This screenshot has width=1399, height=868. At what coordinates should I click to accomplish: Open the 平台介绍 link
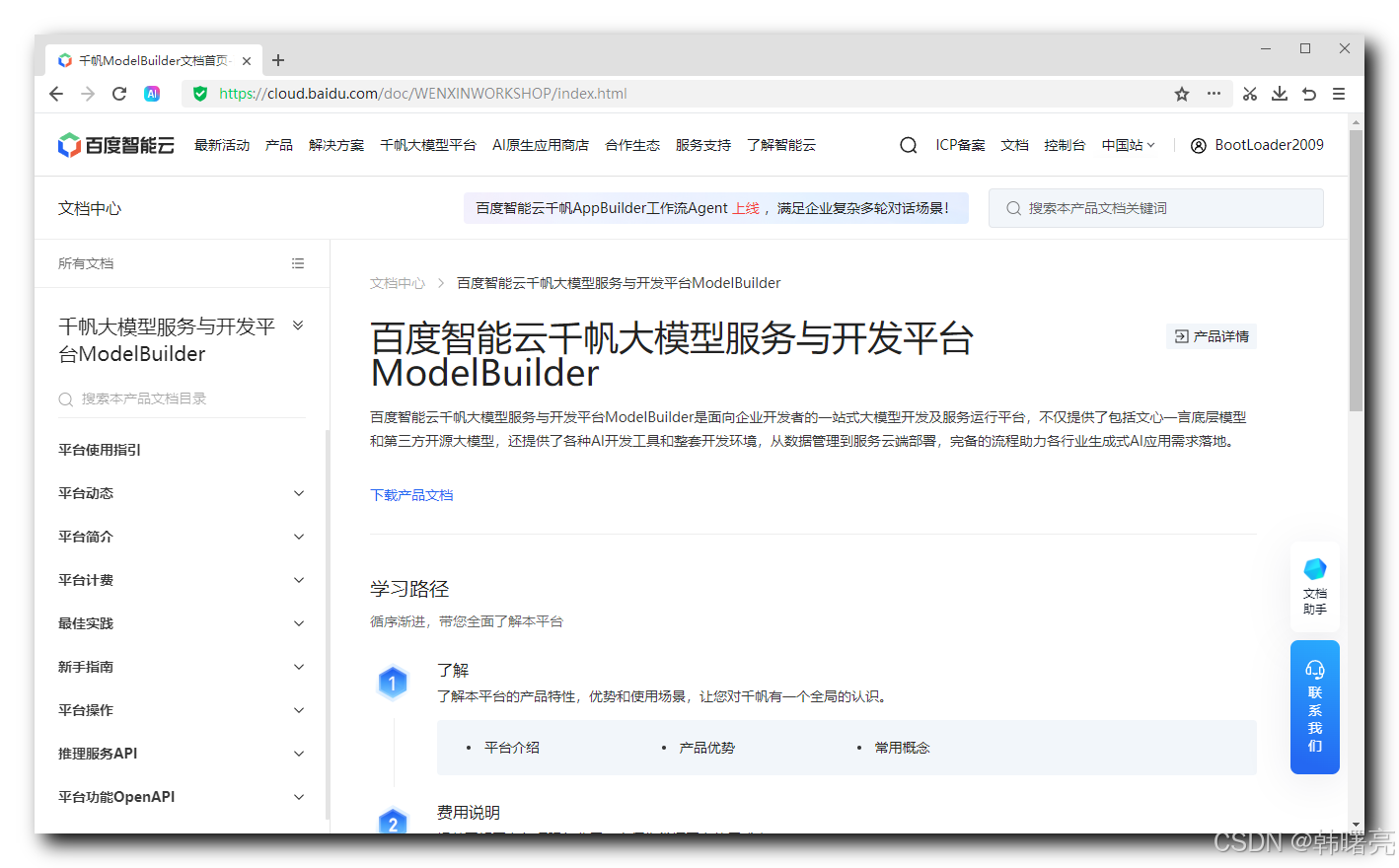tap(512, 748)
